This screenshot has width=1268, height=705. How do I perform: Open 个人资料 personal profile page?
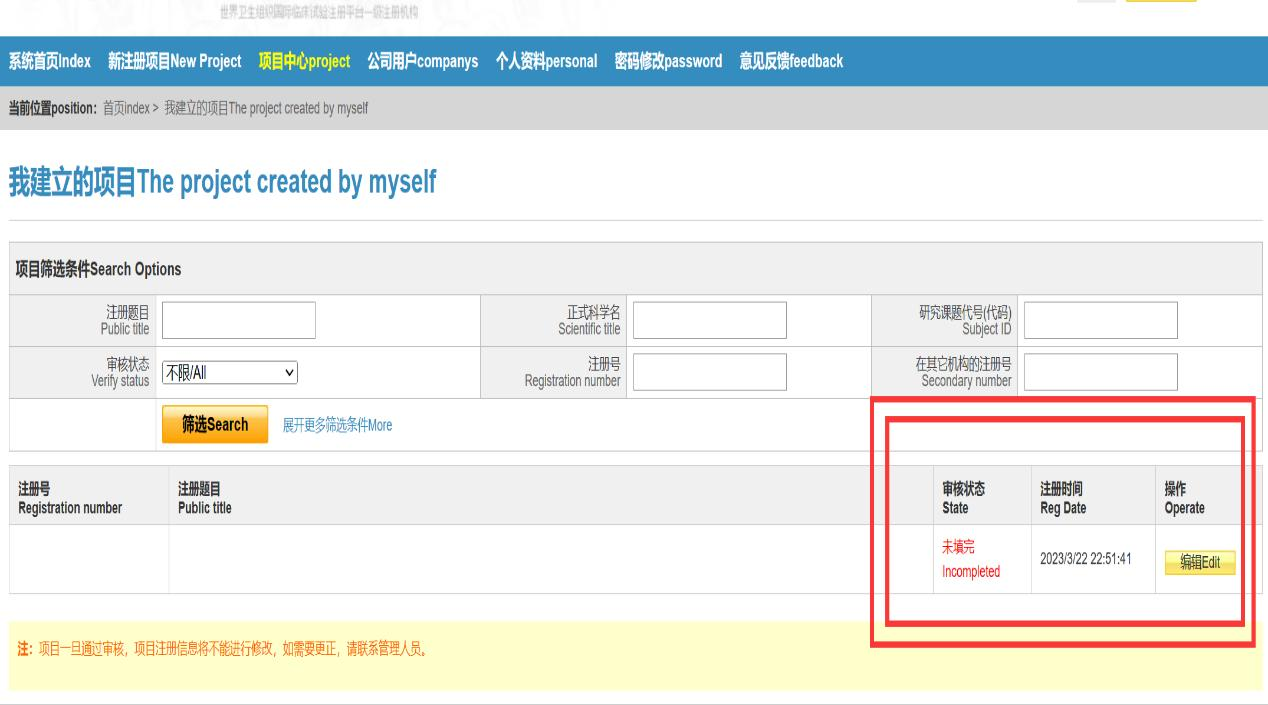tap(547, 61)
